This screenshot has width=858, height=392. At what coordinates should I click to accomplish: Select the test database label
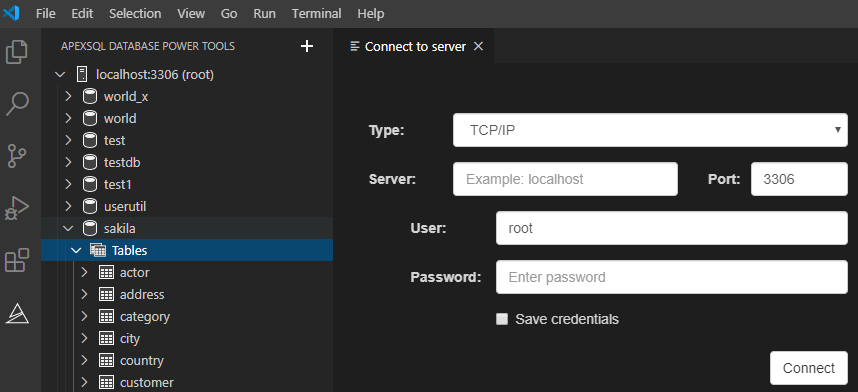[x=114, y=141]
